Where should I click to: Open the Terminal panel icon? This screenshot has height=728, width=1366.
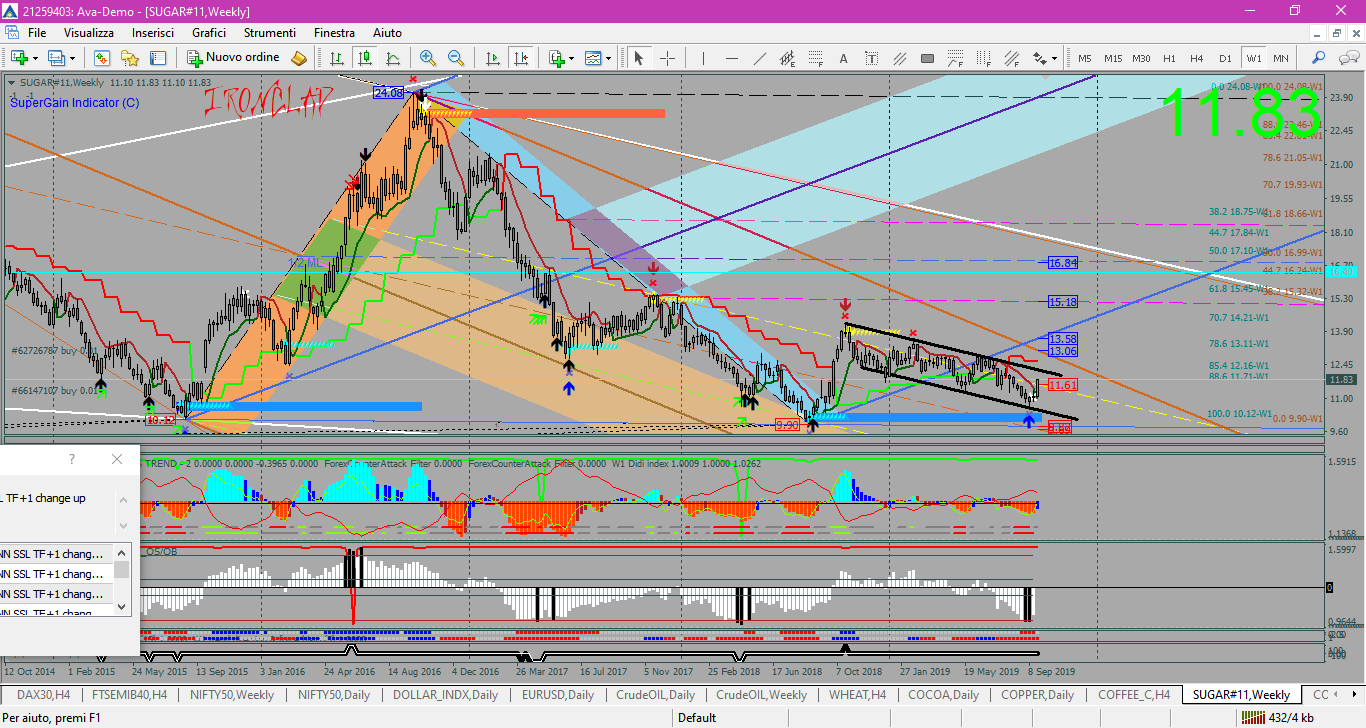158,58
